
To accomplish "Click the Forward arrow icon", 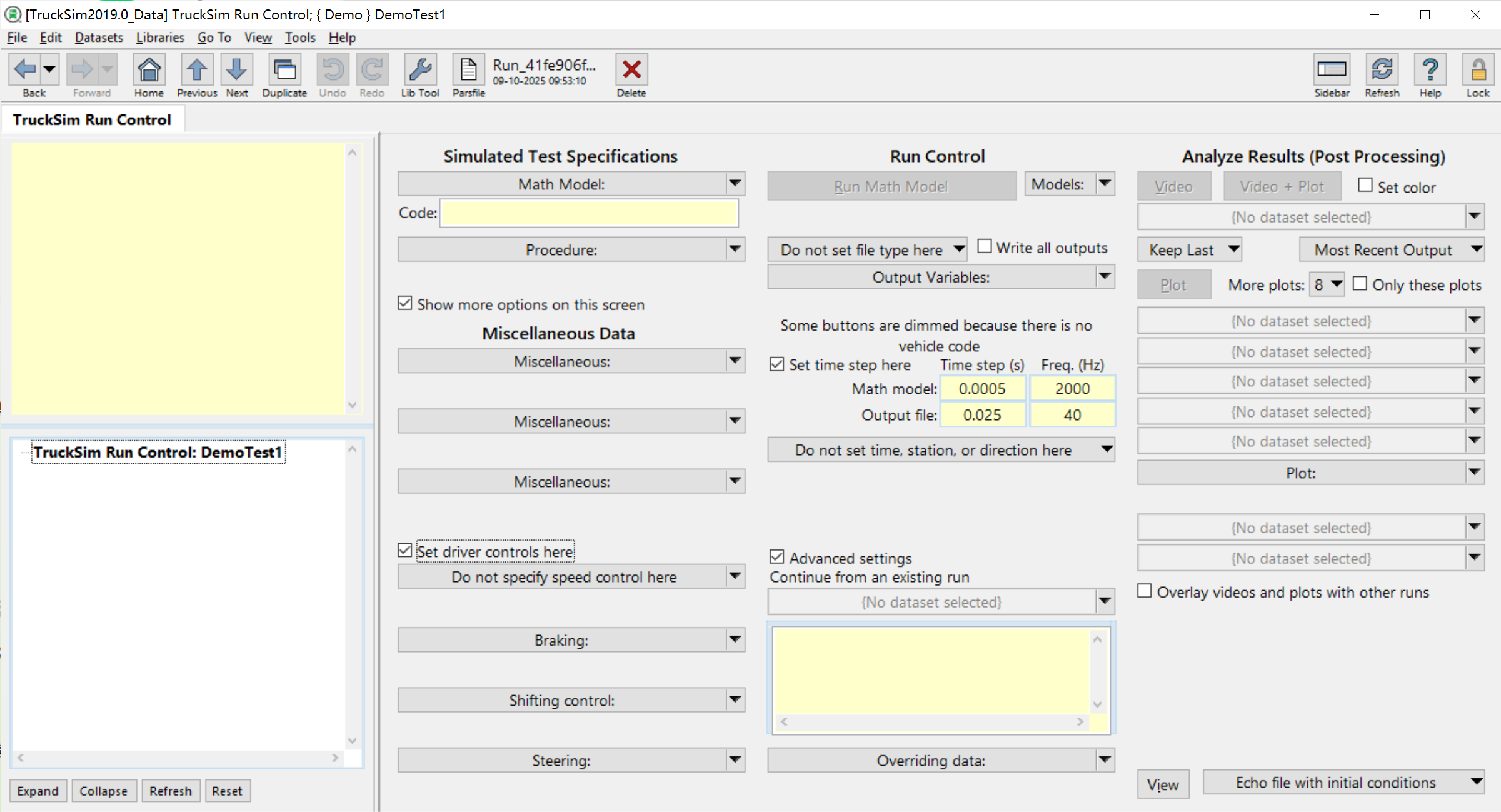I will pos(83,69).
